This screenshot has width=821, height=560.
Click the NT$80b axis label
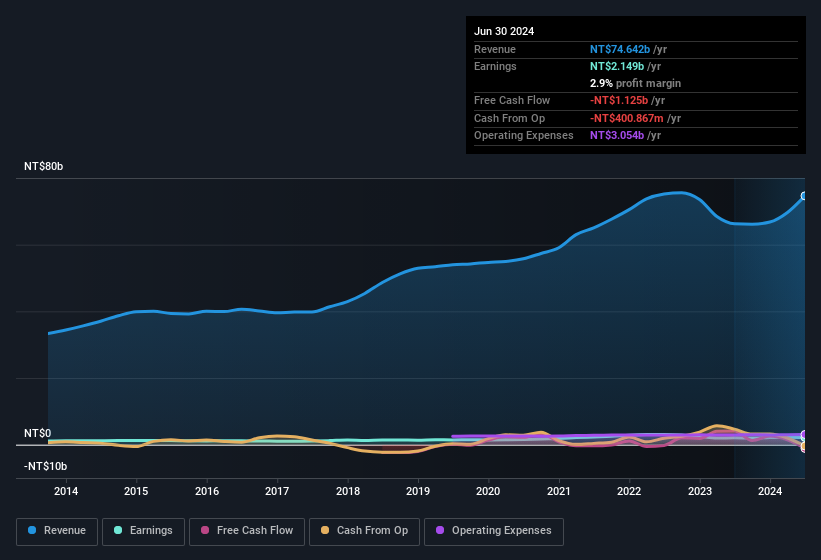click(43, 166)
